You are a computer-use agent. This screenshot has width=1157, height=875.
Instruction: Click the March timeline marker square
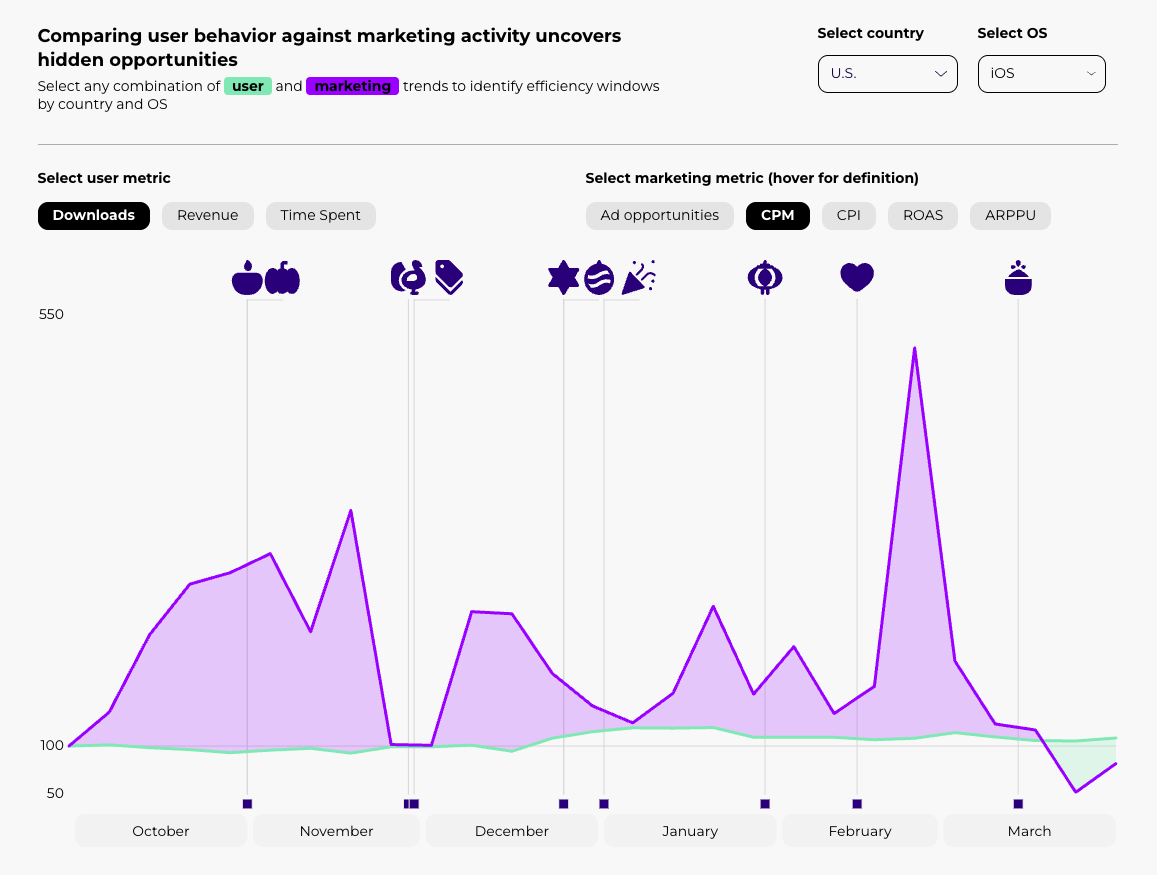pos(1018,804)
